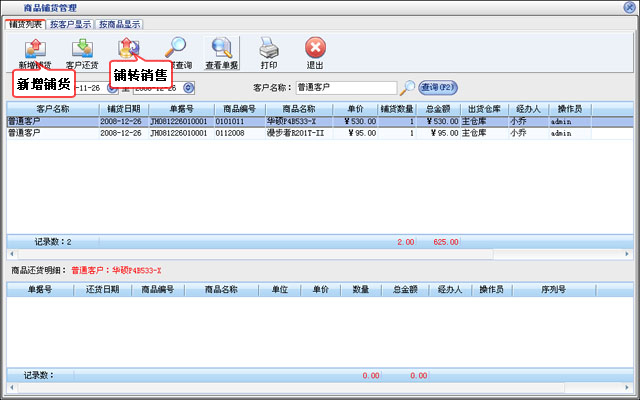Screen dimensions: 640x400
Task: Open the end date dropdown arrow
Action: click(189, 87)
